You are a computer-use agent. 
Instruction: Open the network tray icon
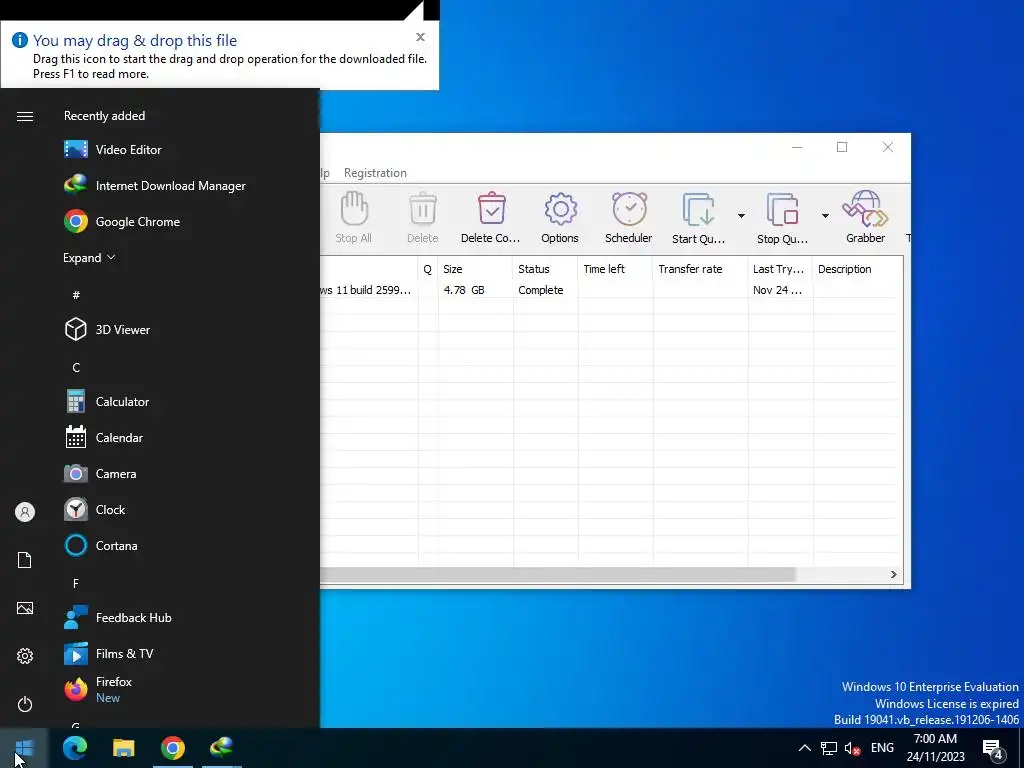point(829,748)
